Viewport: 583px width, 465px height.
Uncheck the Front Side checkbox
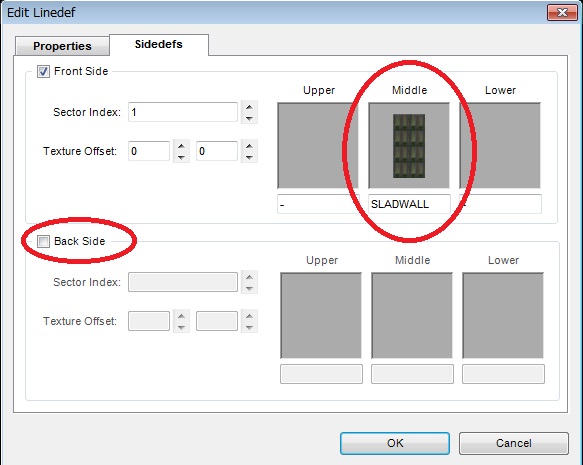point(43,71)
